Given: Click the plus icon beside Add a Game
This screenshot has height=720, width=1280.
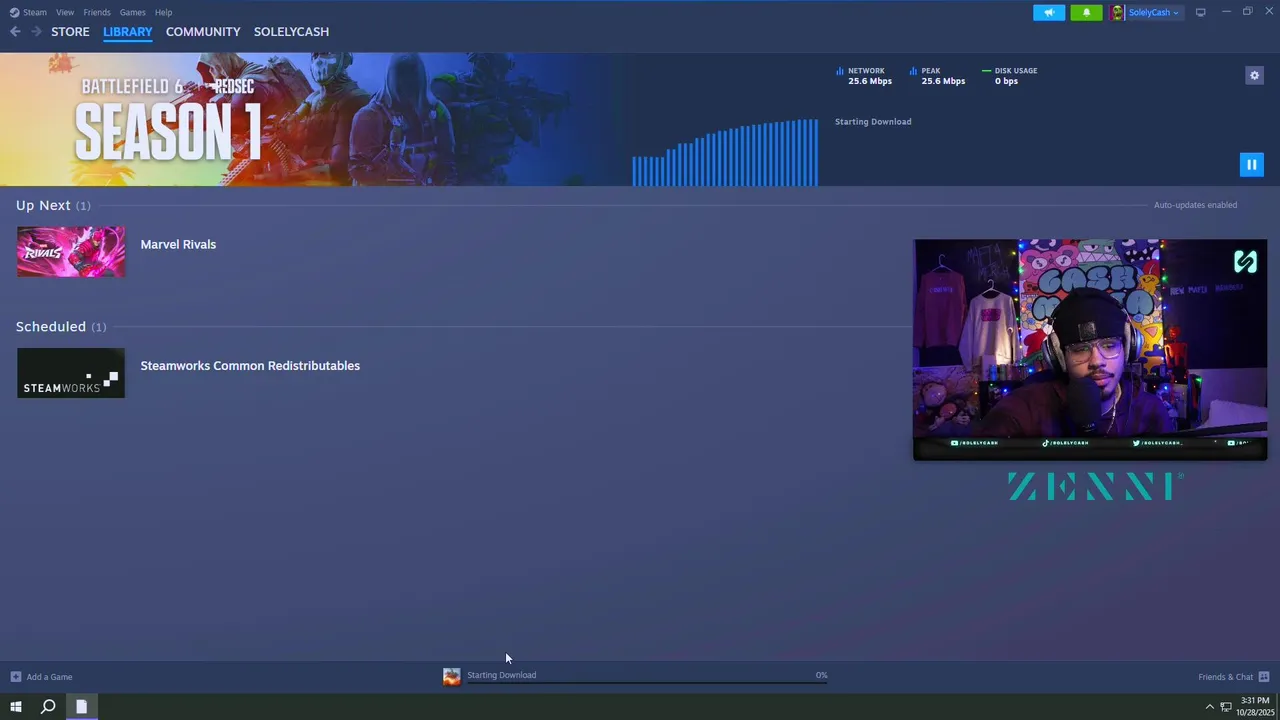Looking at the screenshot, I should (x=15, y=677).
